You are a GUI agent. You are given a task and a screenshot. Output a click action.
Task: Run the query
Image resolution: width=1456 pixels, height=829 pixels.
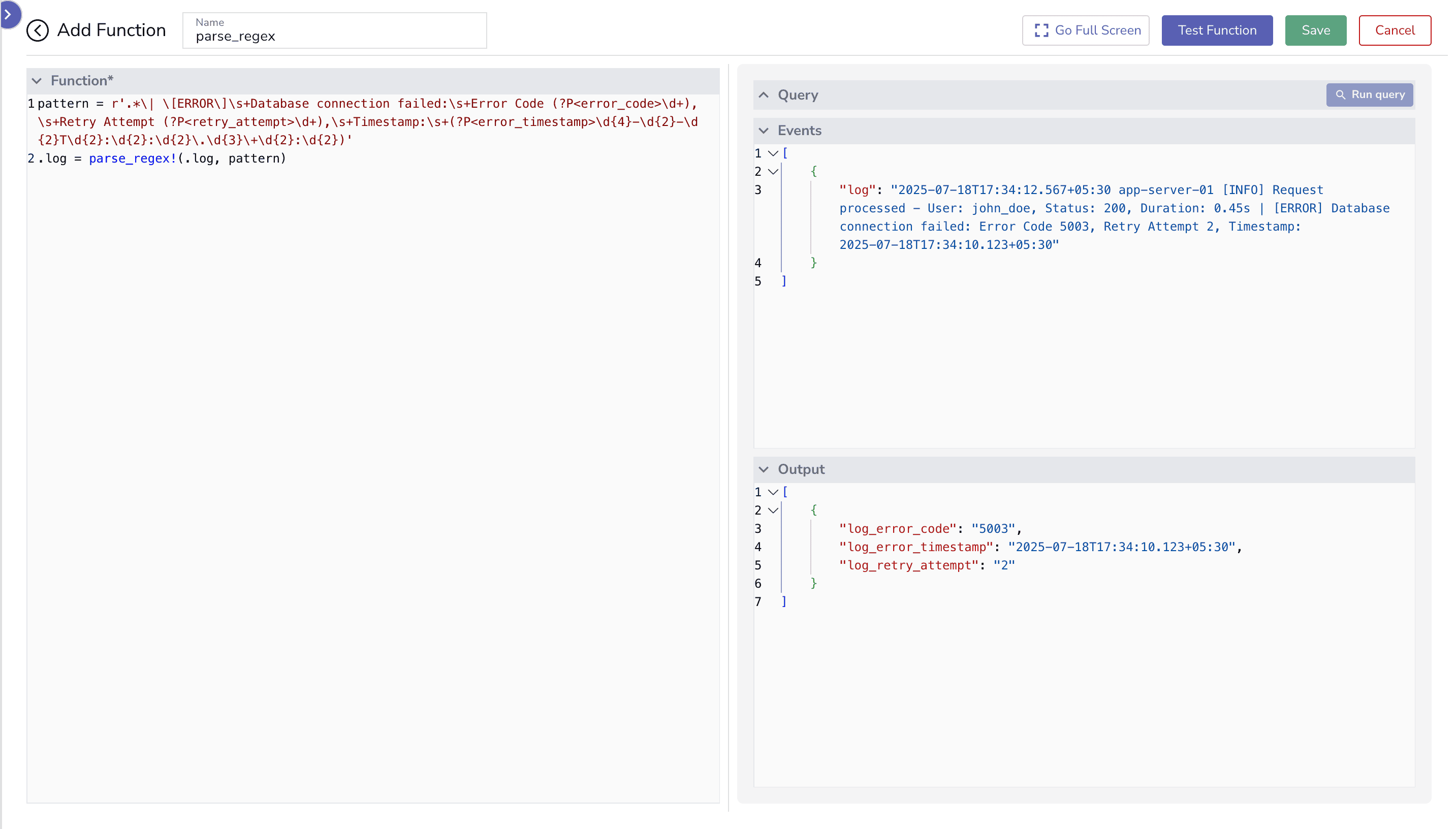coord(1370,94)
